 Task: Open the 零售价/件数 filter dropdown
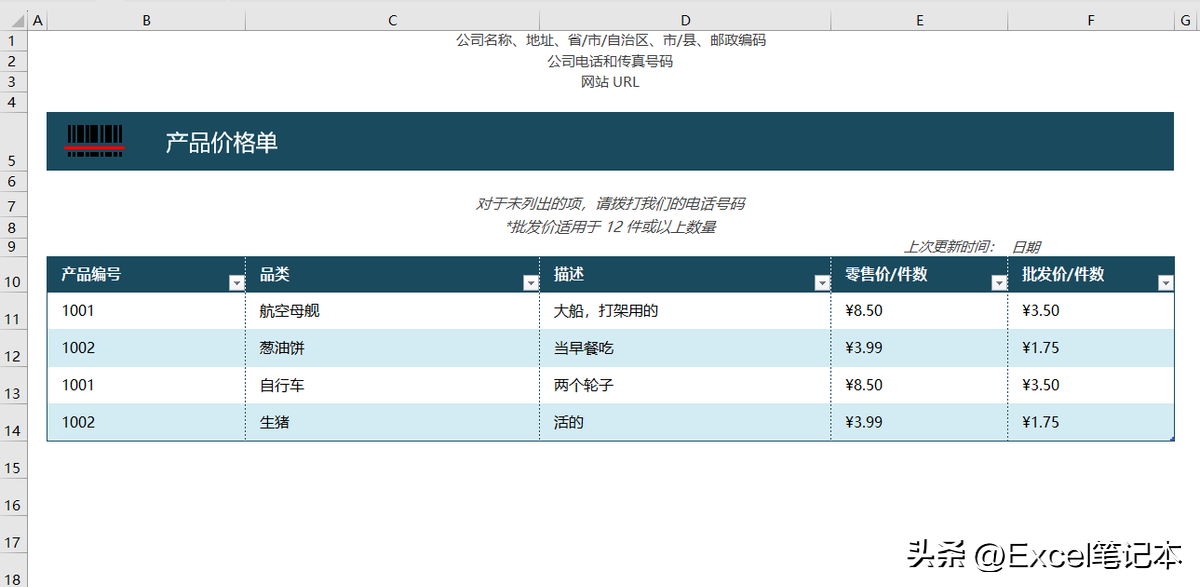pos(998,283)
